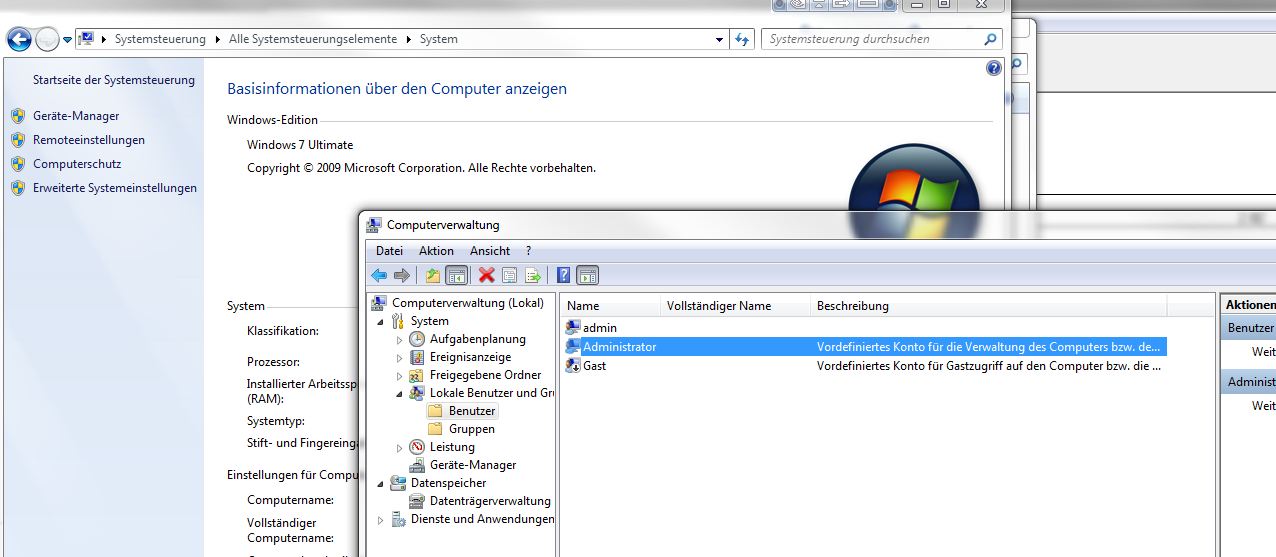Select the Aufgabenplanung clock icon

tap(417, 339)
